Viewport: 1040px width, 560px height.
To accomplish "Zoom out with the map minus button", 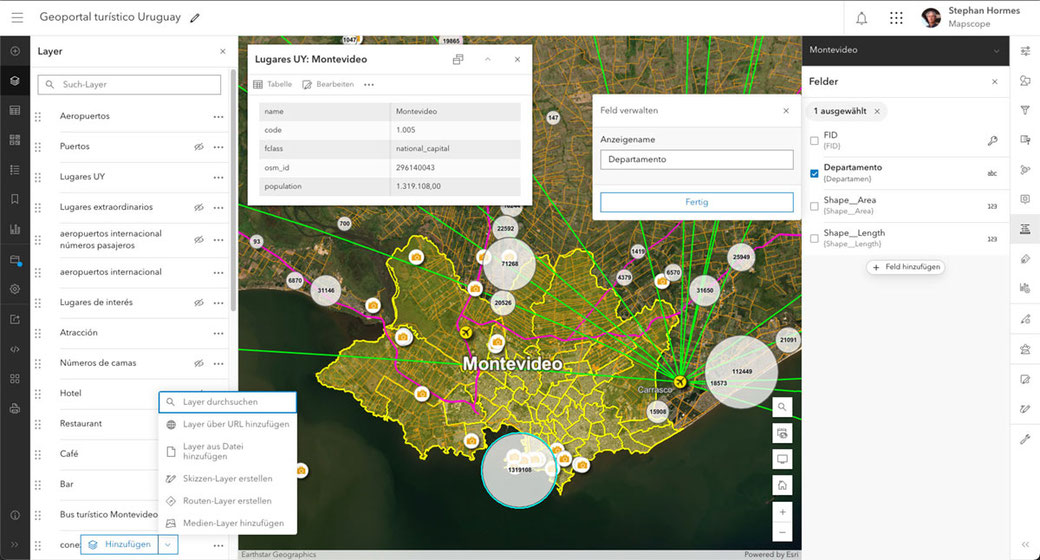I will [x=782, y=531].
